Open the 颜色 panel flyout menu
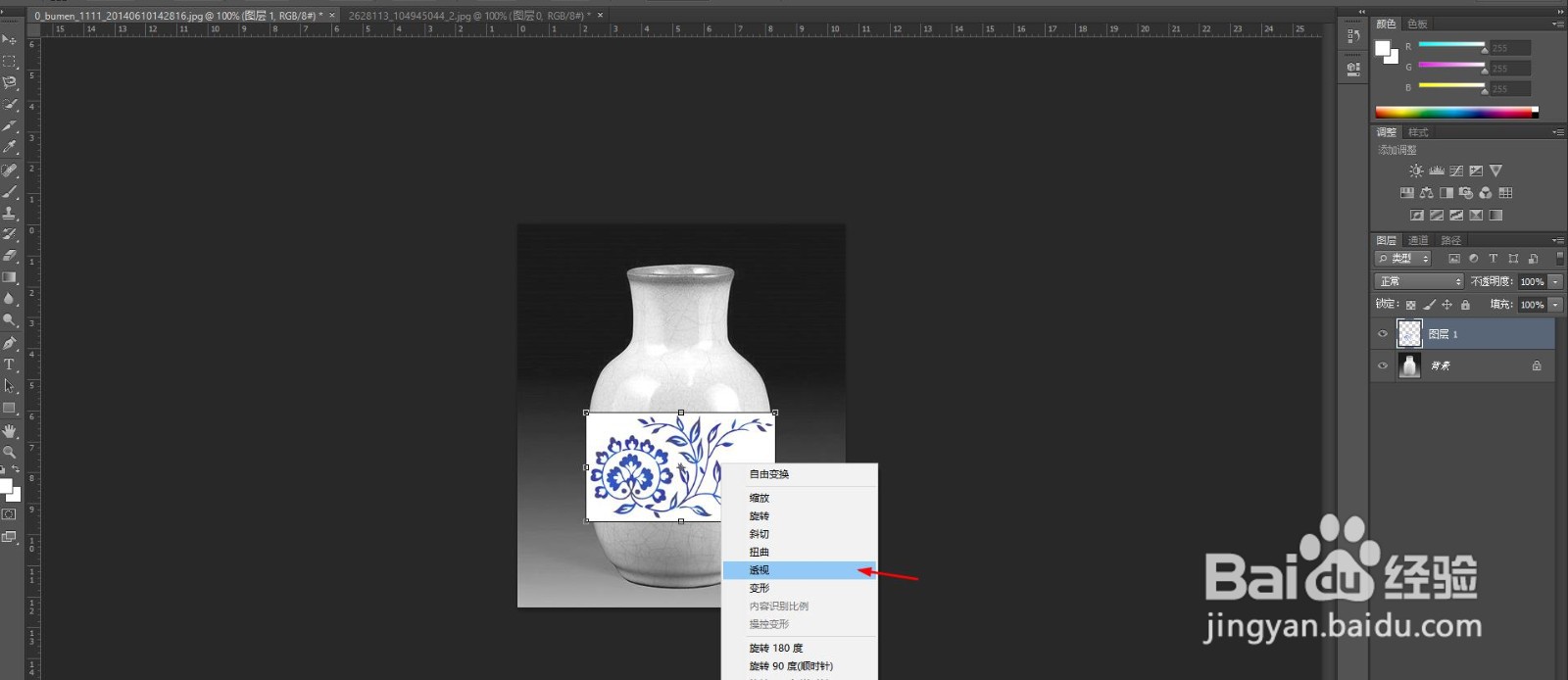This screenshot has width=1568, height=680. point(1558,24)
